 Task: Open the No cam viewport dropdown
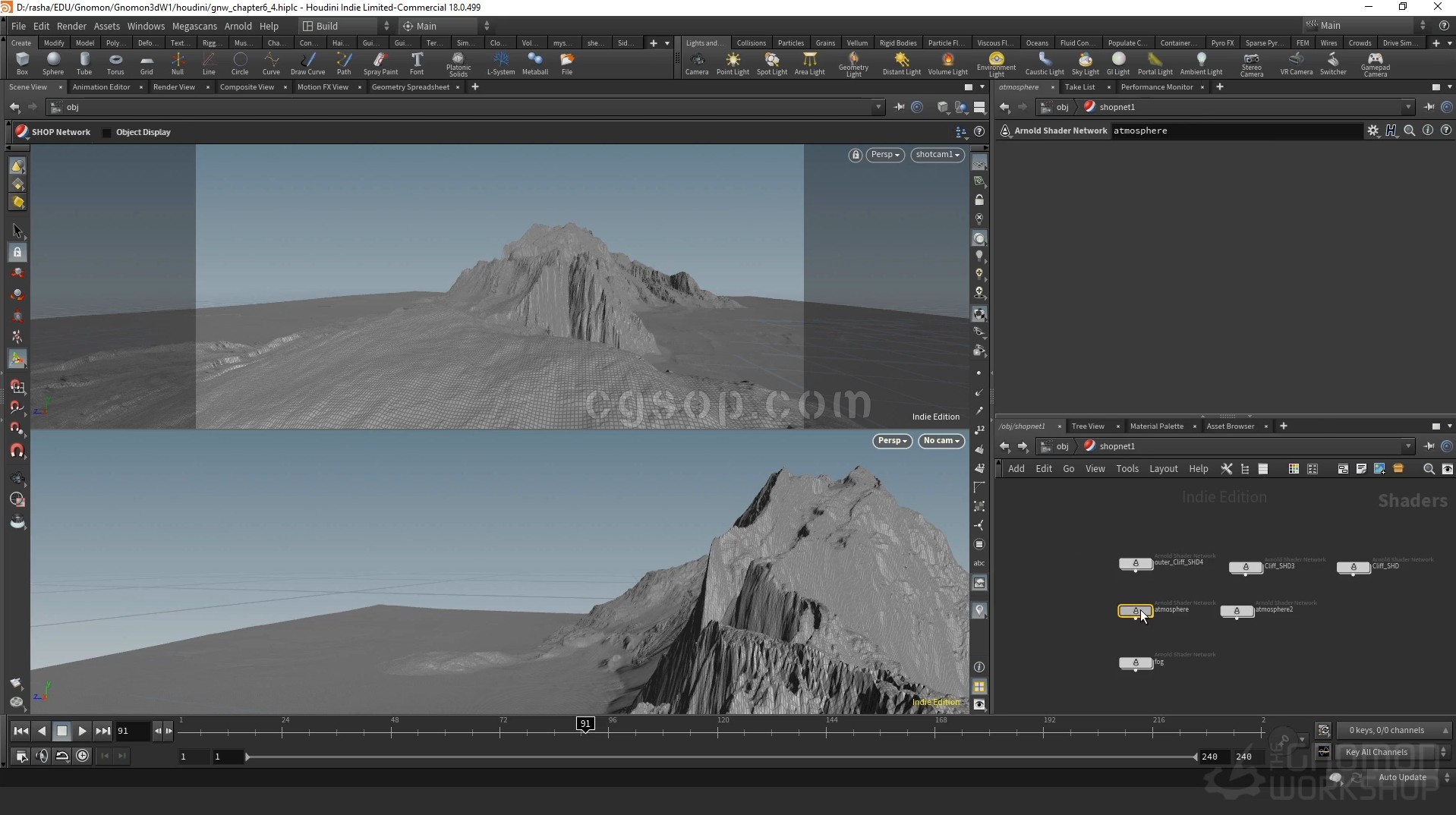941,441
